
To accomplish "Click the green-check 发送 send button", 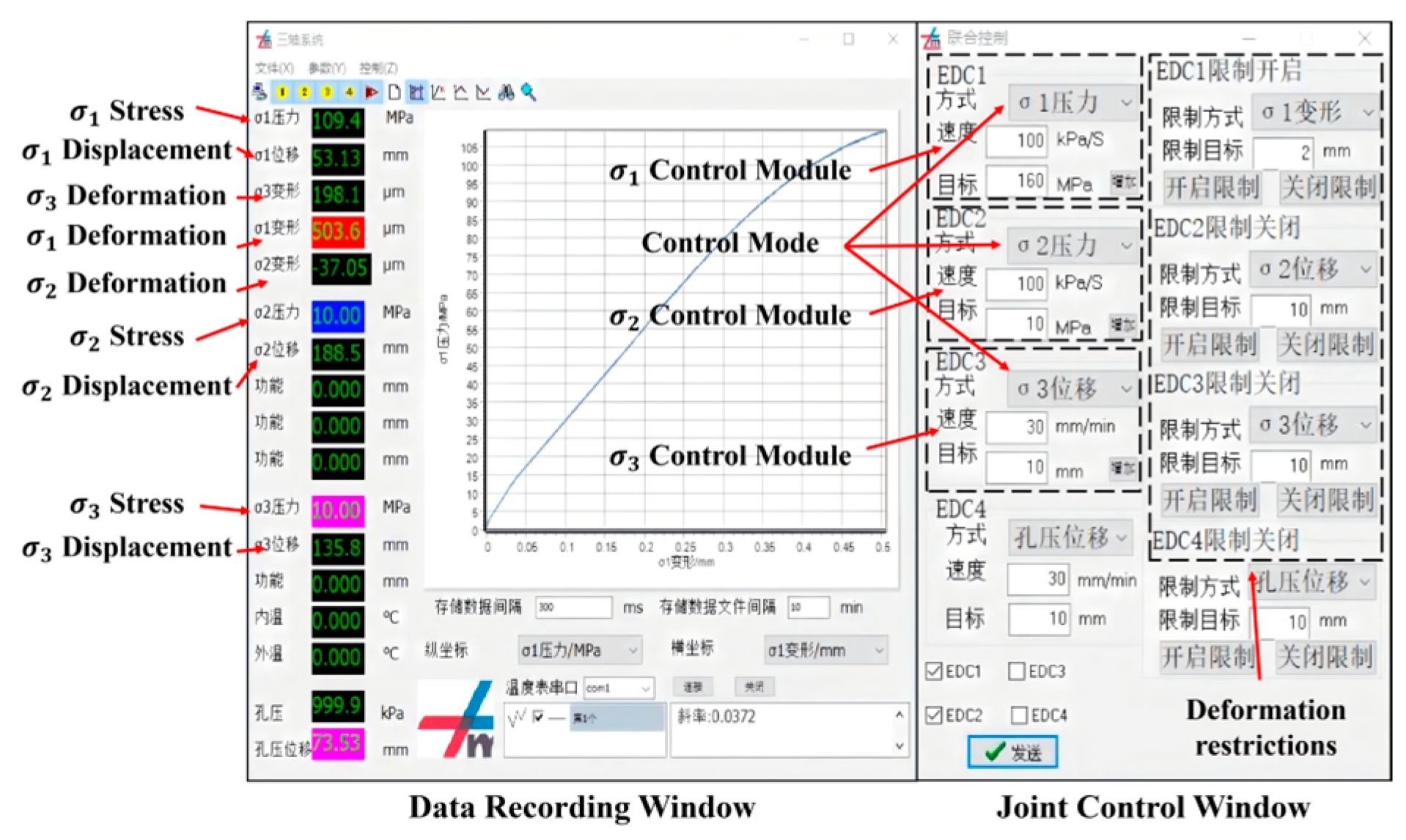I will click(1012, 752).
